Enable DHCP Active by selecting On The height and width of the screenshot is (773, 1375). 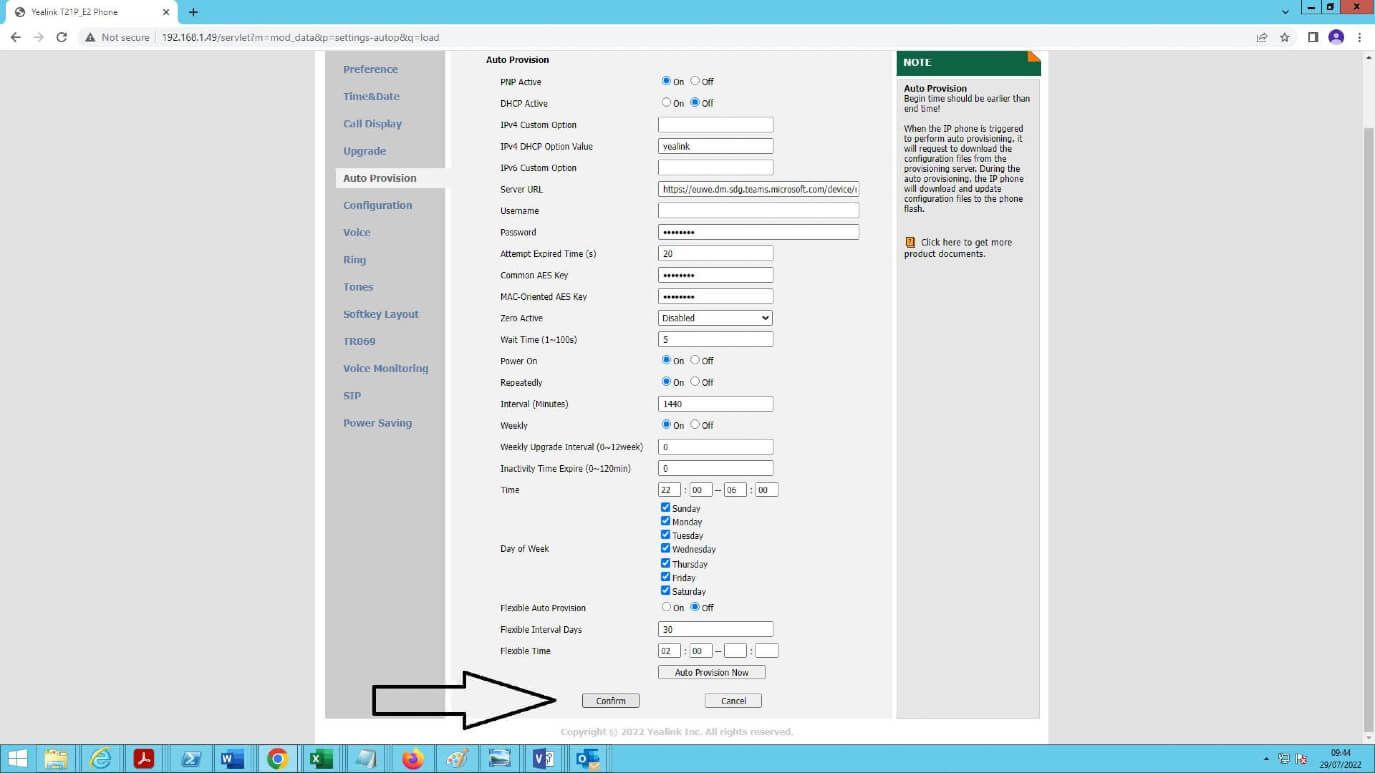point(666,102)
